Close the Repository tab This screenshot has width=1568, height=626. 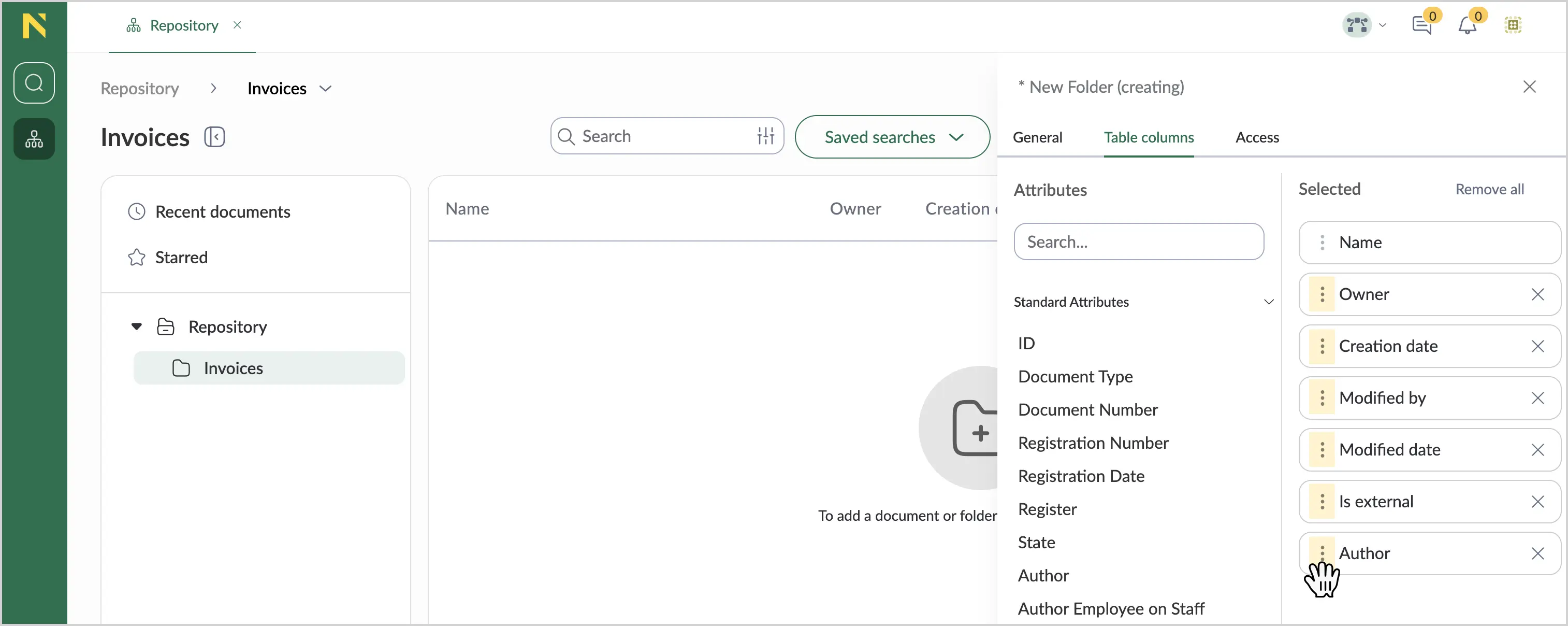click(237, 25)
